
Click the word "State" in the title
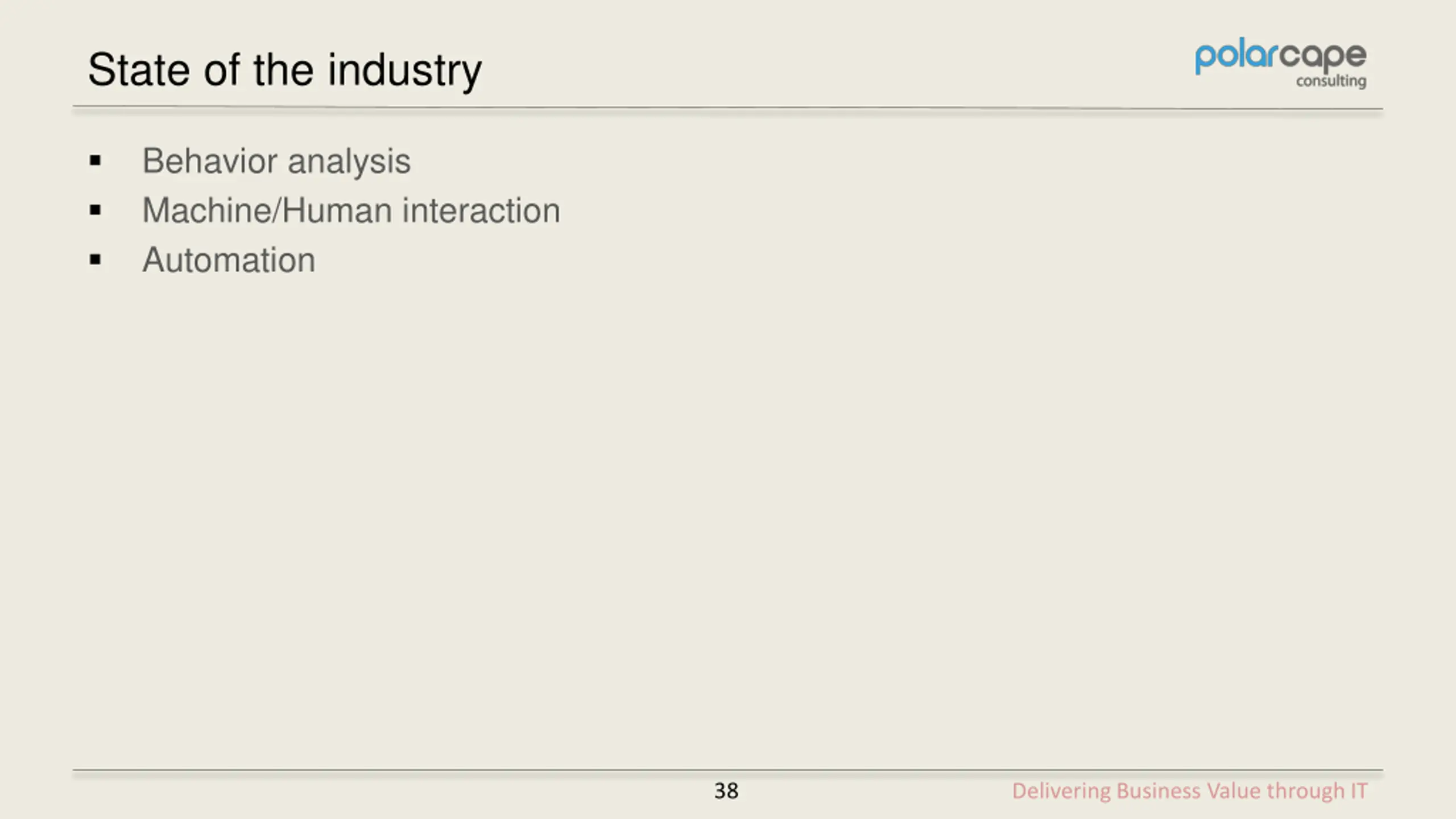[x=139, y=71]
